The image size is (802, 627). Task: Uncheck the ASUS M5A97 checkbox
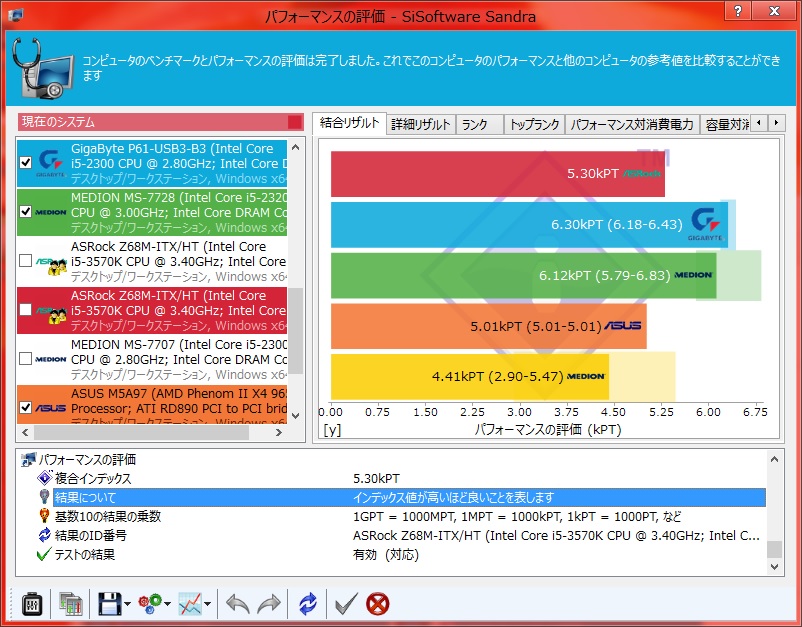click(26, 407)
